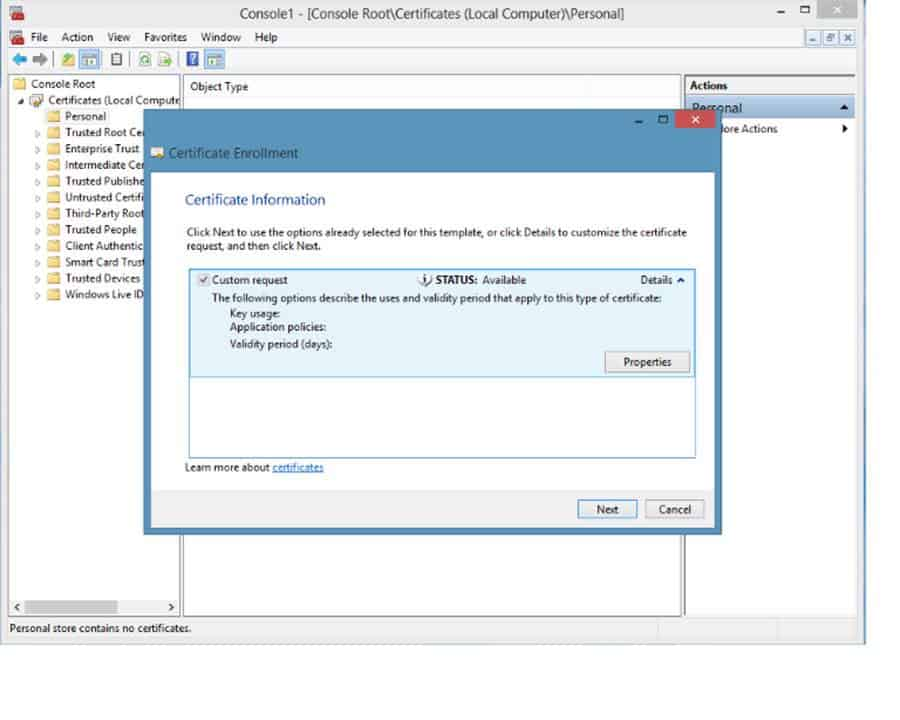Viewport: 900px width, 720px height.
Task: Click the status bar text about Personal store
Action: click(x=100, y=628)
